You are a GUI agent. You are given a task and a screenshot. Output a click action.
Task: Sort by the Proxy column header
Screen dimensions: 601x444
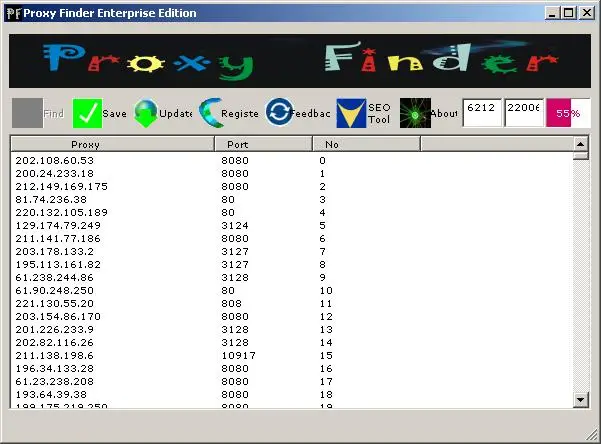pyautogui.click(x=112, y=144)
